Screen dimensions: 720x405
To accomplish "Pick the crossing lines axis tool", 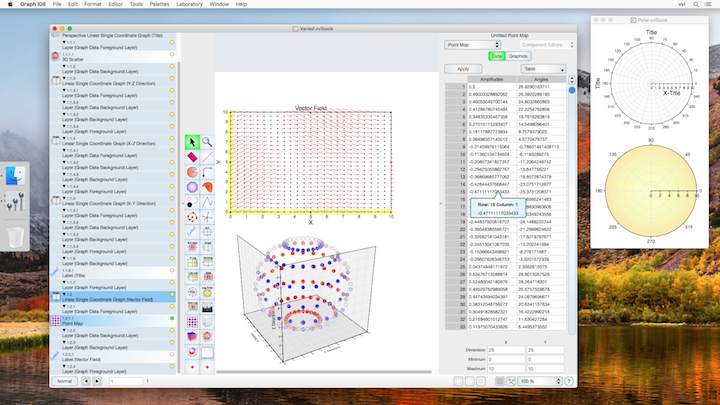I will click(x=208, y=217).
